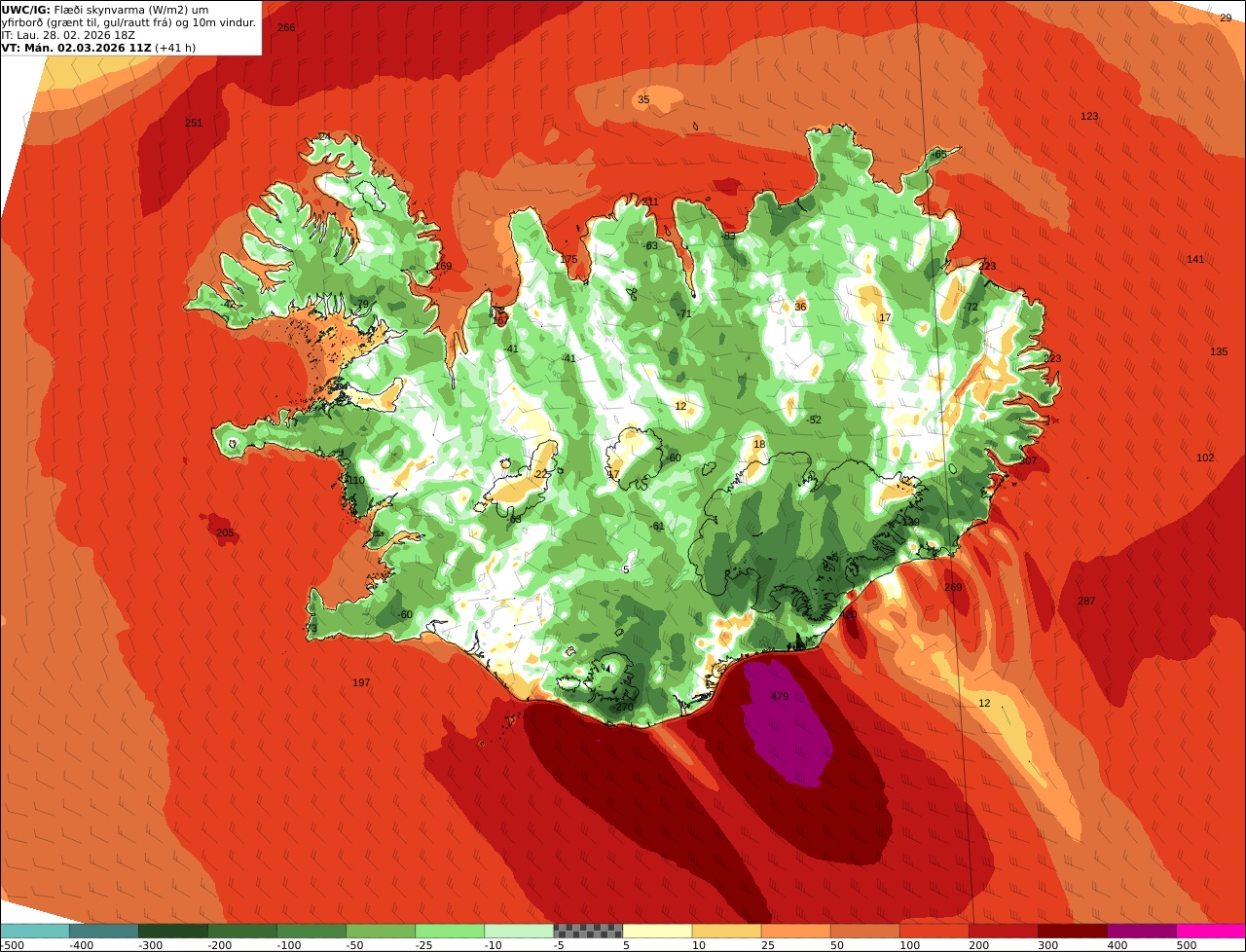Select the 169 value on the map
This screenshot has height=952, width=1246.
(x=443, y=267)
